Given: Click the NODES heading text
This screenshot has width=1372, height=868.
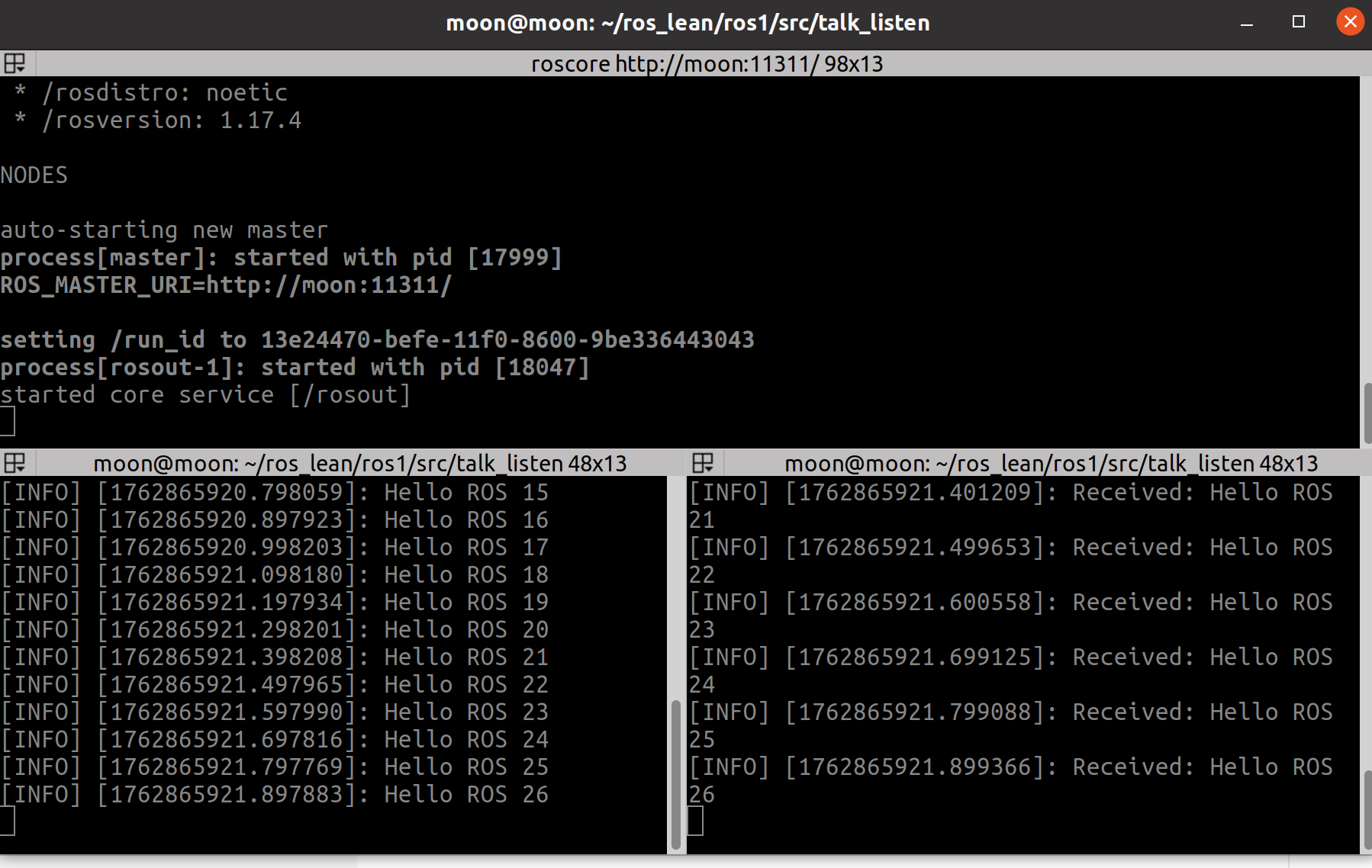Looking at the screenshot, I should pyautogui.click(x=34, y=175).
